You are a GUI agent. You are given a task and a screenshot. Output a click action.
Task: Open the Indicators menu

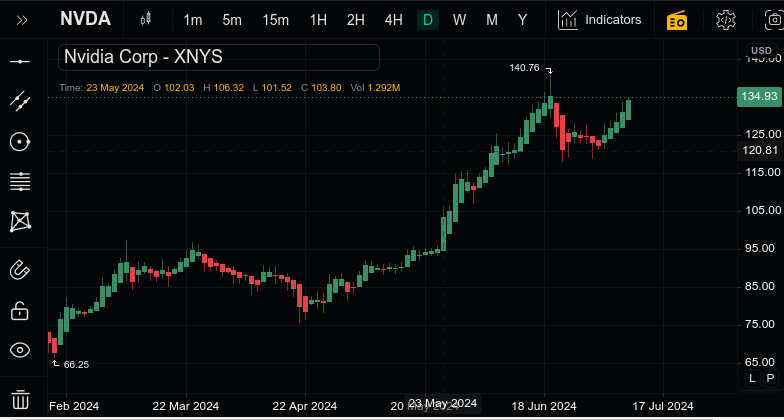pos(600,20)
